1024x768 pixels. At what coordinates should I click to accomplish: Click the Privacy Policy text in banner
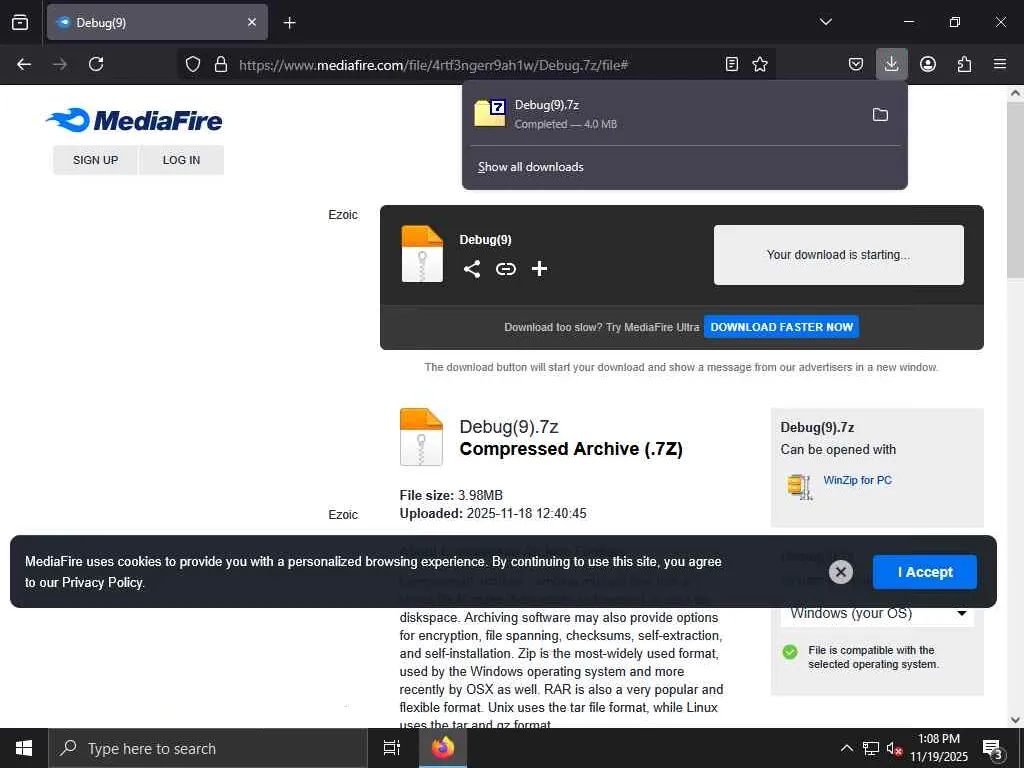pyautogui.click(x=102, y=583)
